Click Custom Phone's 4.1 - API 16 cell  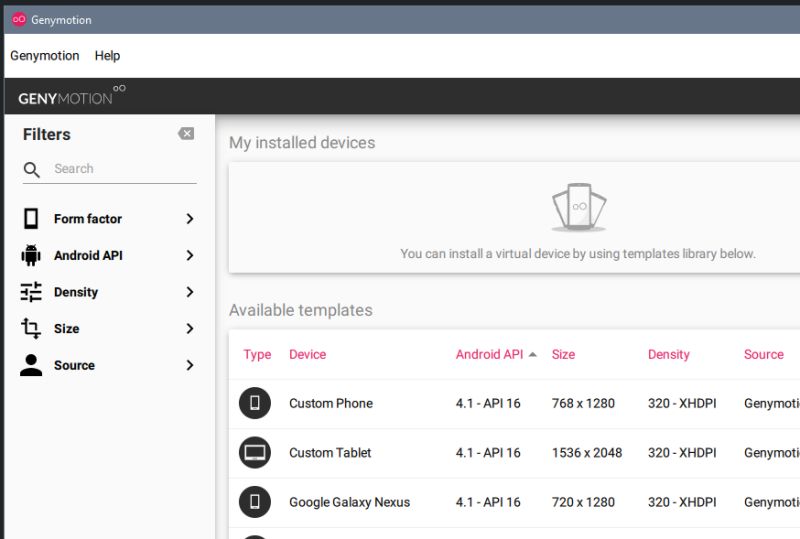point(488,403)
